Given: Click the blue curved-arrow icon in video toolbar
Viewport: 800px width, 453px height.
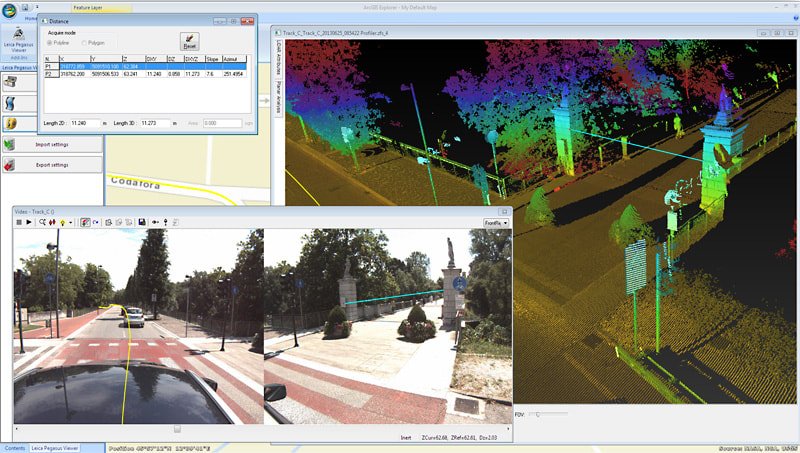Looking at the screenshot, I should 95,222.
